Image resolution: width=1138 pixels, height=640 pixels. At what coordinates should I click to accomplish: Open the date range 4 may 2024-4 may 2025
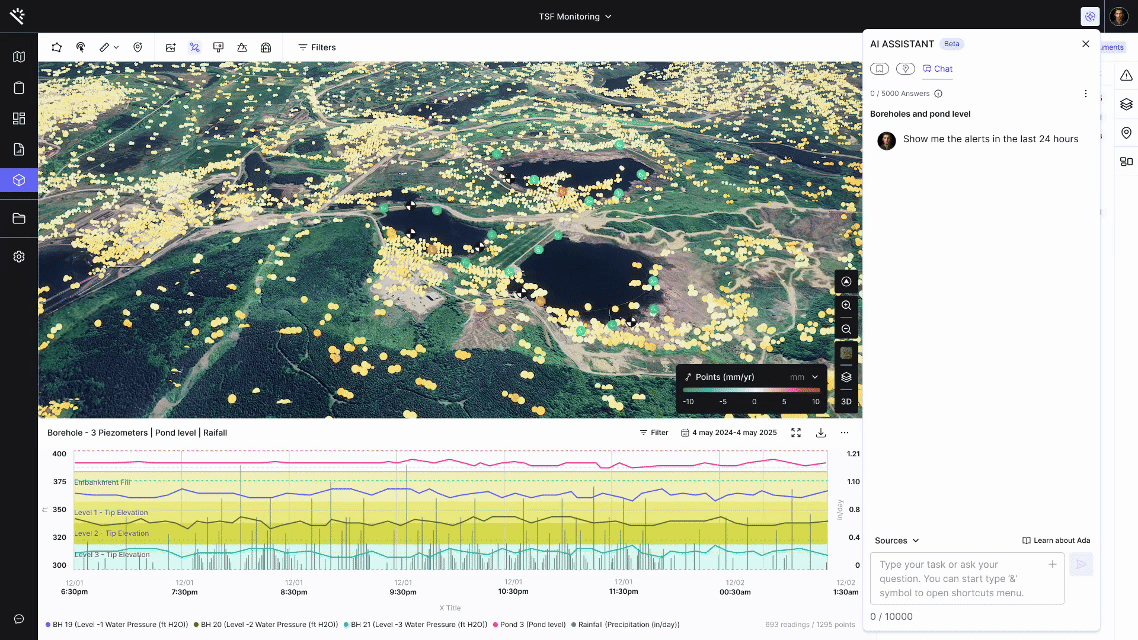[729, 432]
